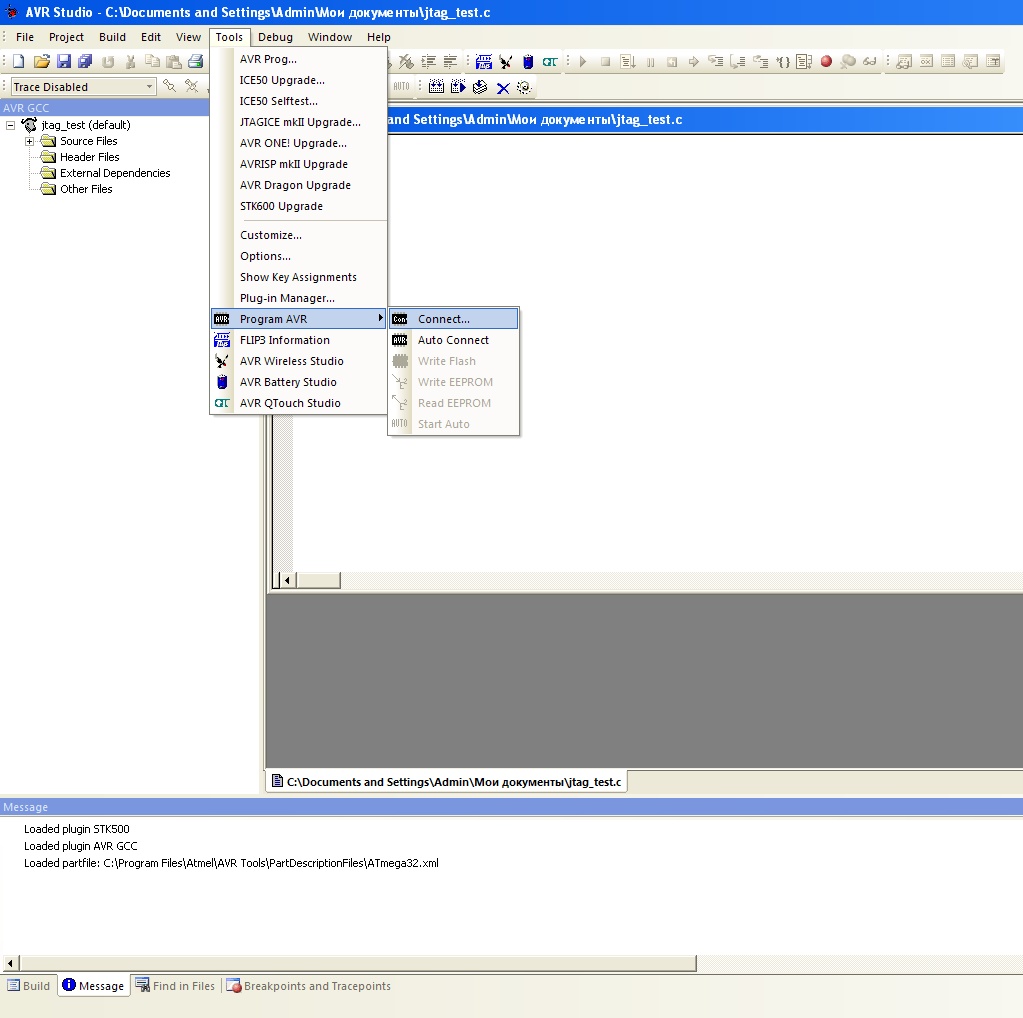Click the Paste toolbar icon
Viewport: 1023px width, 1018px height.
(174, 61)
